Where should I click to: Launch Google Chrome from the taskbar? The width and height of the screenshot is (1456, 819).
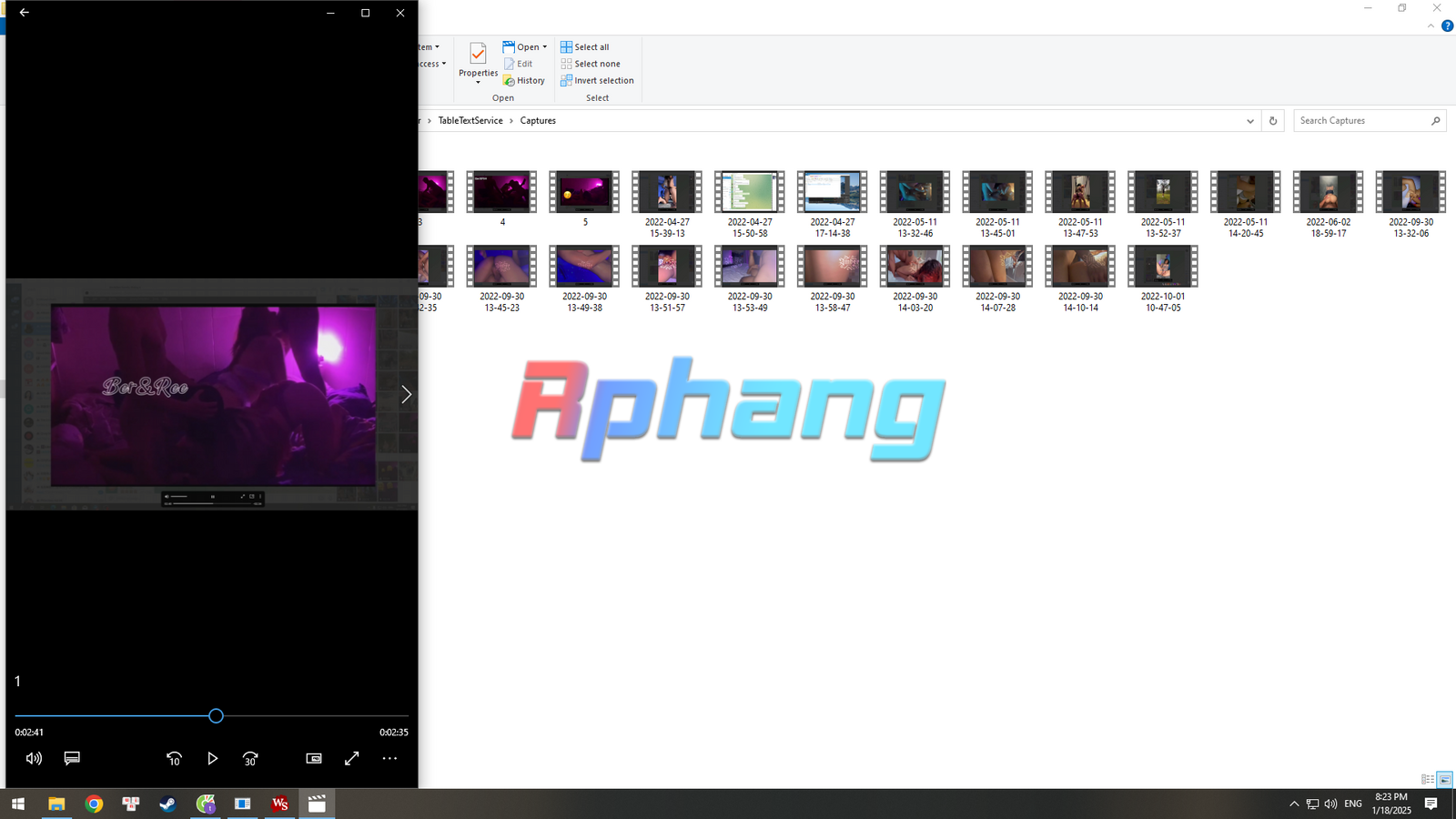(94, 804)
